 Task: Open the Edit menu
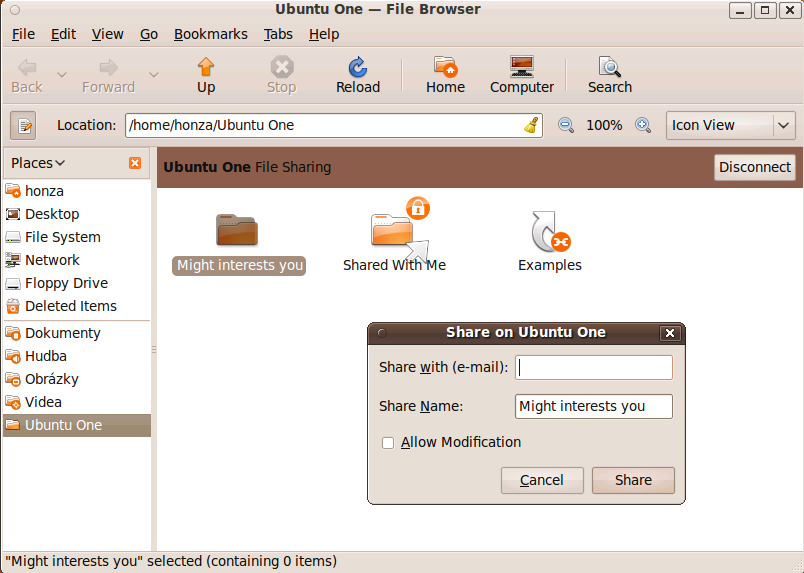(x=63, y=34)
